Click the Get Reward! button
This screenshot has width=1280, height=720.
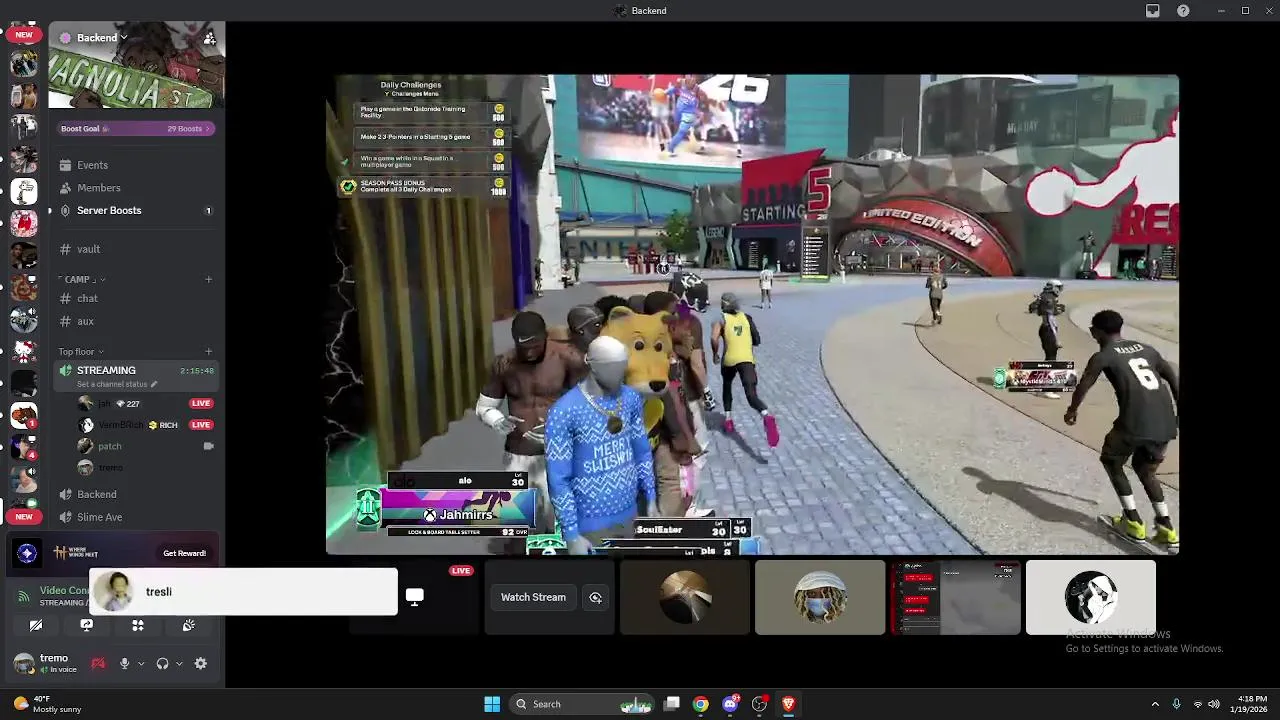pyautogui.click(x=184, y=553)
